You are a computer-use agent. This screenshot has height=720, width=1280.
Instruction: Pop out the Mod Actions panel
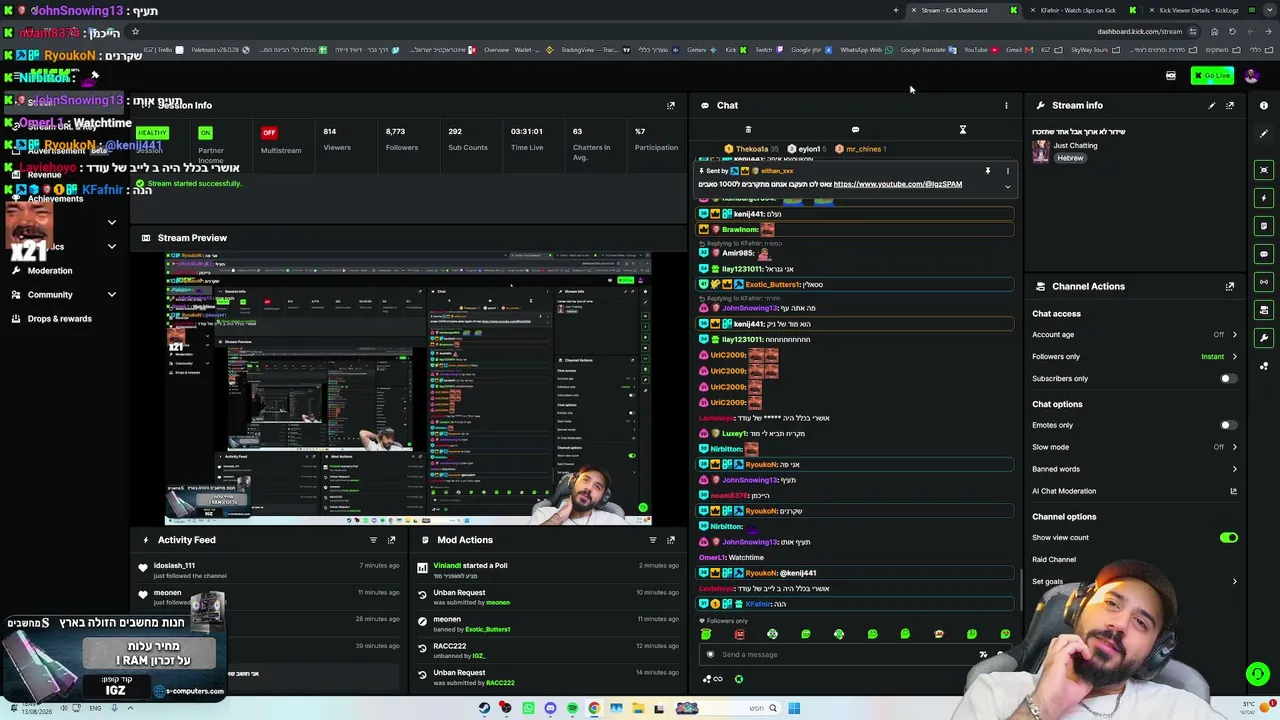(x=671, y=540)
